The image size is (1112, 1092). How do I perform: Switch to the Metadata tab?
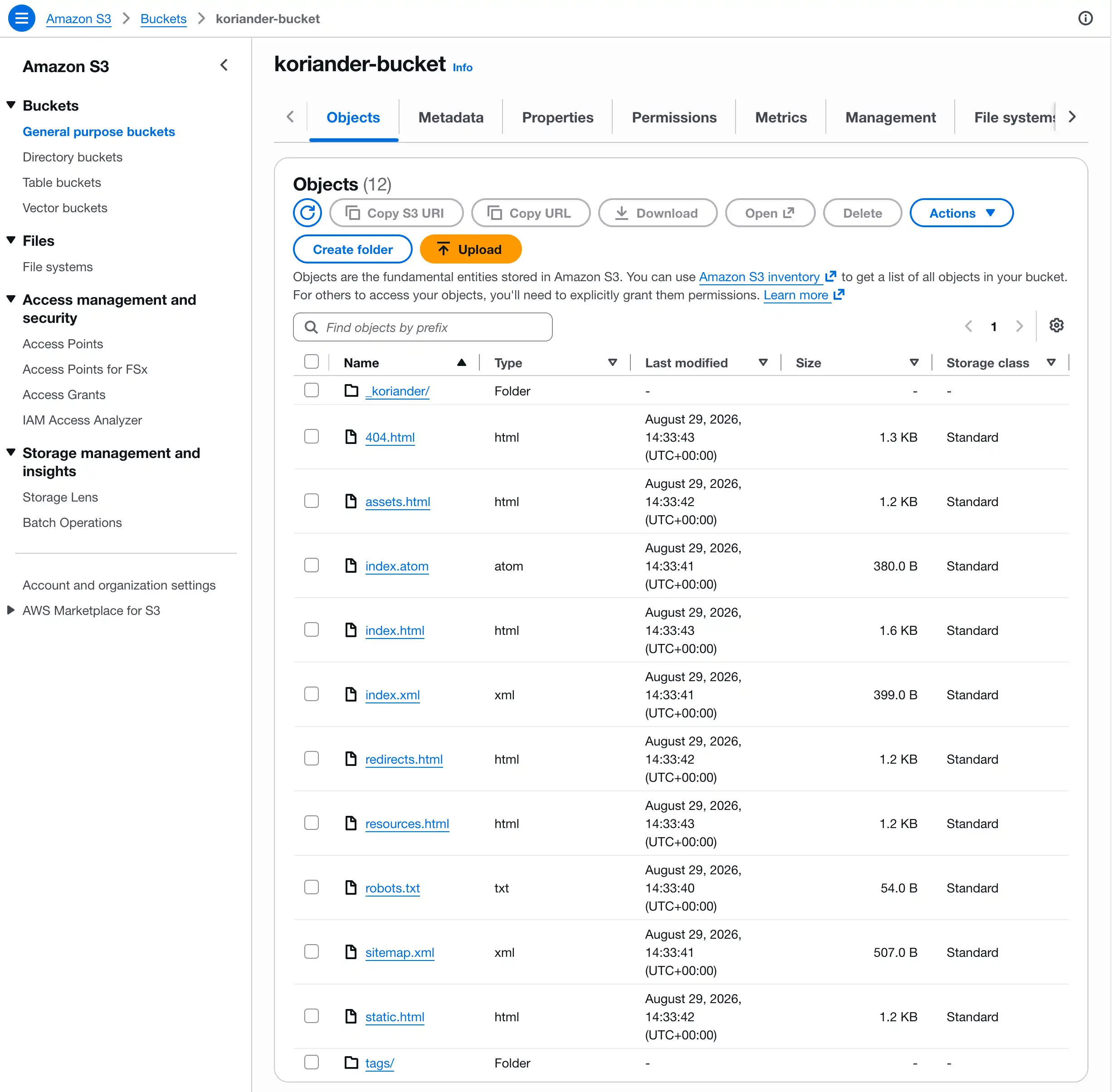click(451, 117)
